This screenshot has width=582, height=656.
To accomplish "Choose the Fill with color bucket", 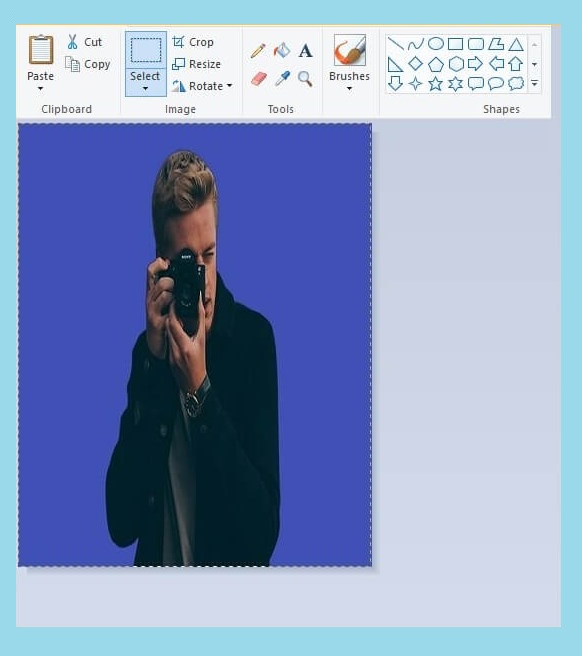I will point(282,51).
